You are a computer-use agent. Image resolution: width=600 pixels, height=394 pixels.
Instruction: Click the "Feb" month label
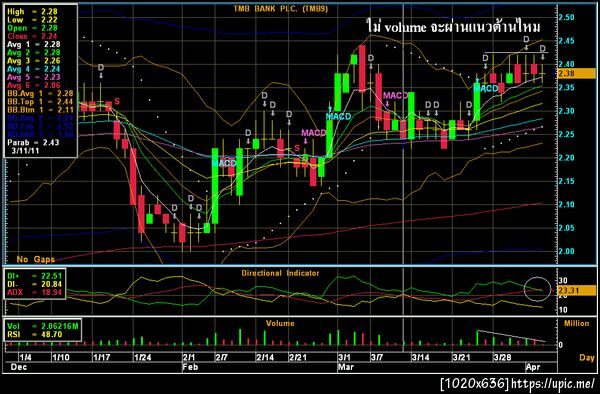190,367
